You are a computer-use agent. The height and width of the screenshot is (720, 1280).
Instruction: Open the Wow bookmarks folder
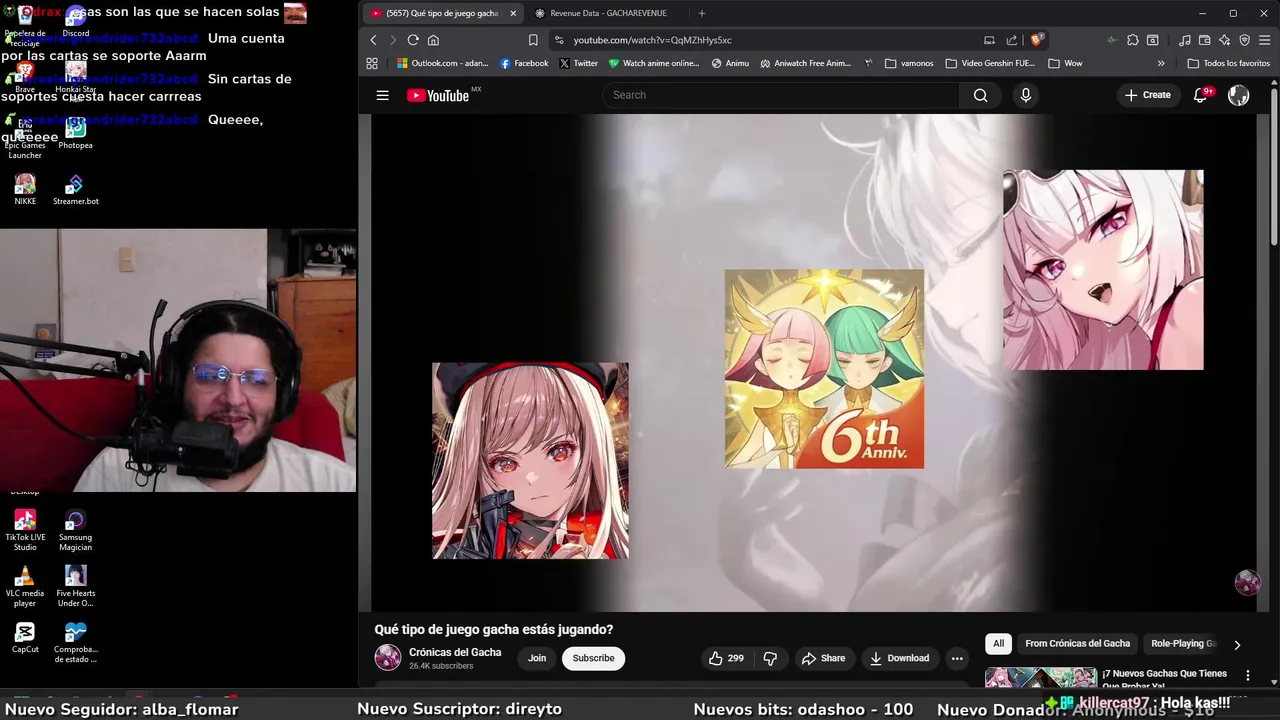coord(1065,63)
